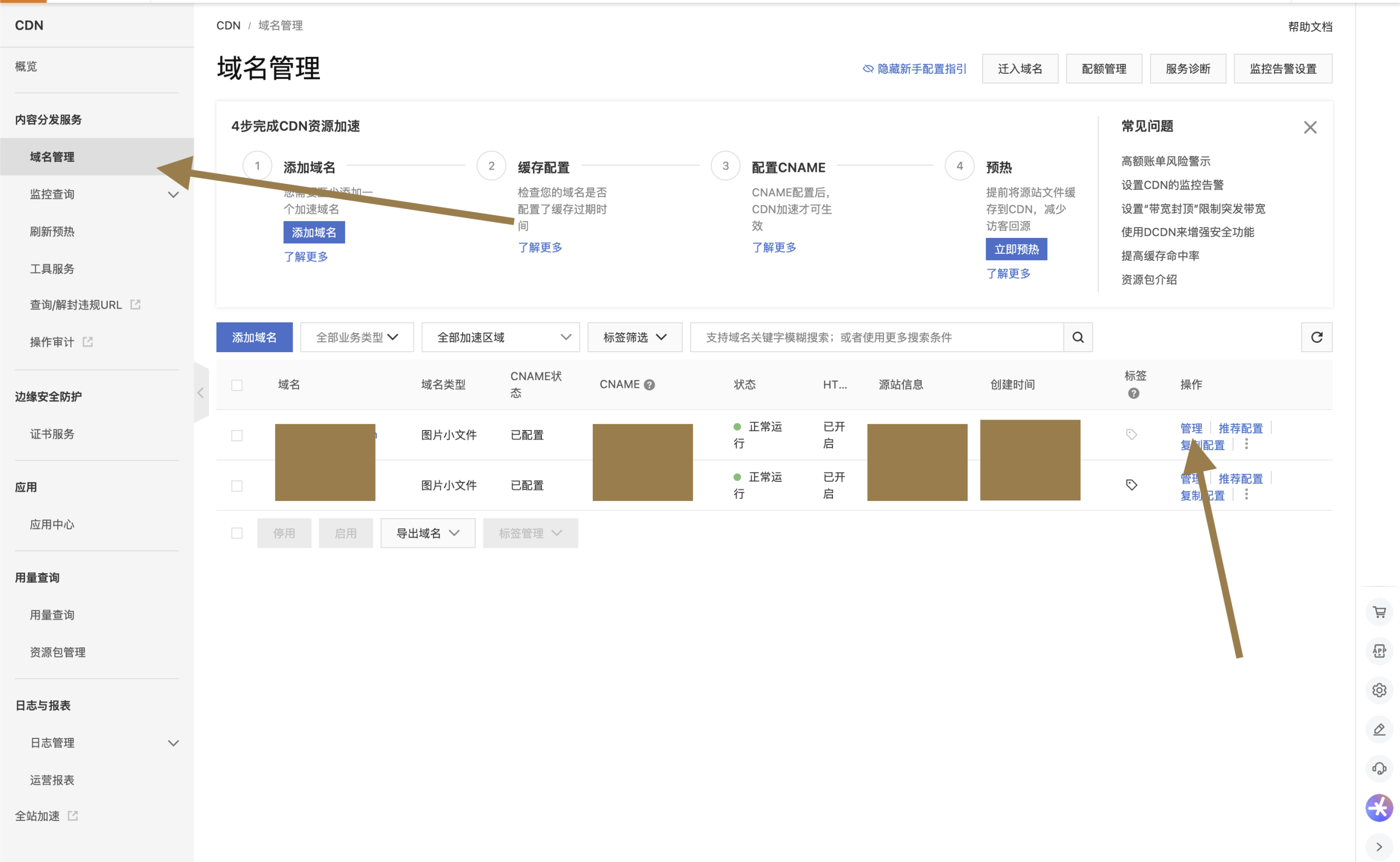Click the external-link icon next to 全站加速

(73, 816)
